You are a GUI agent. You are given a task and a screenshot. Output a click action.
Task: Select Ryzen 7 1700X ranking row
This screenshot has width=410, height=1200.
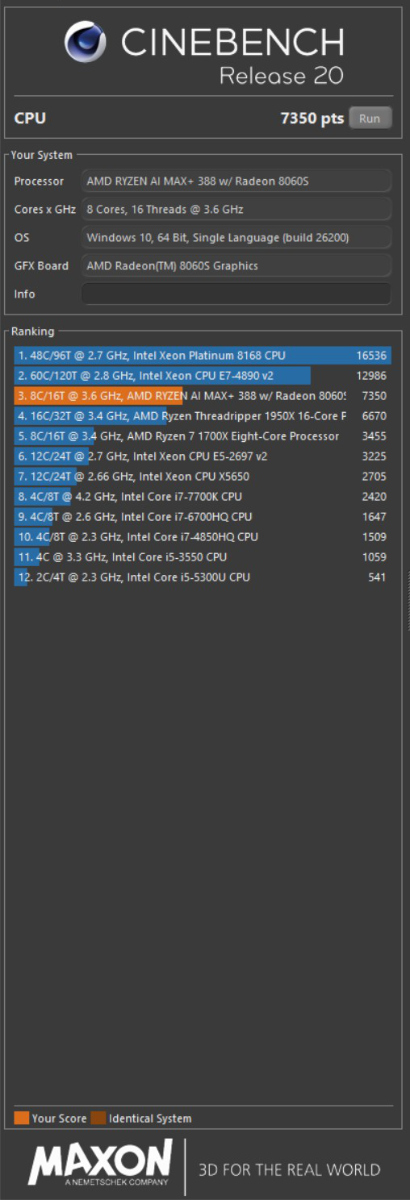click(202, 436)
